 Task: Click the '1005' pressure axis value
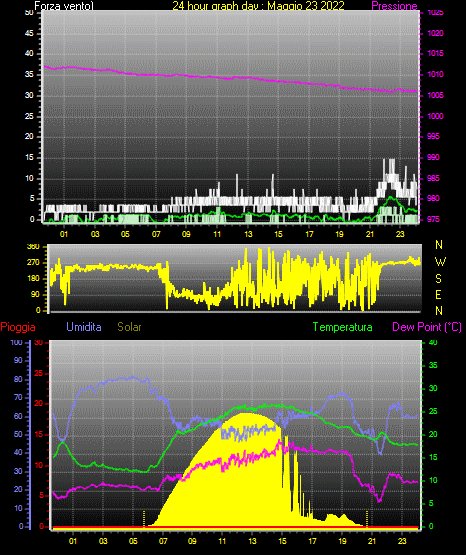click(435, 95)
